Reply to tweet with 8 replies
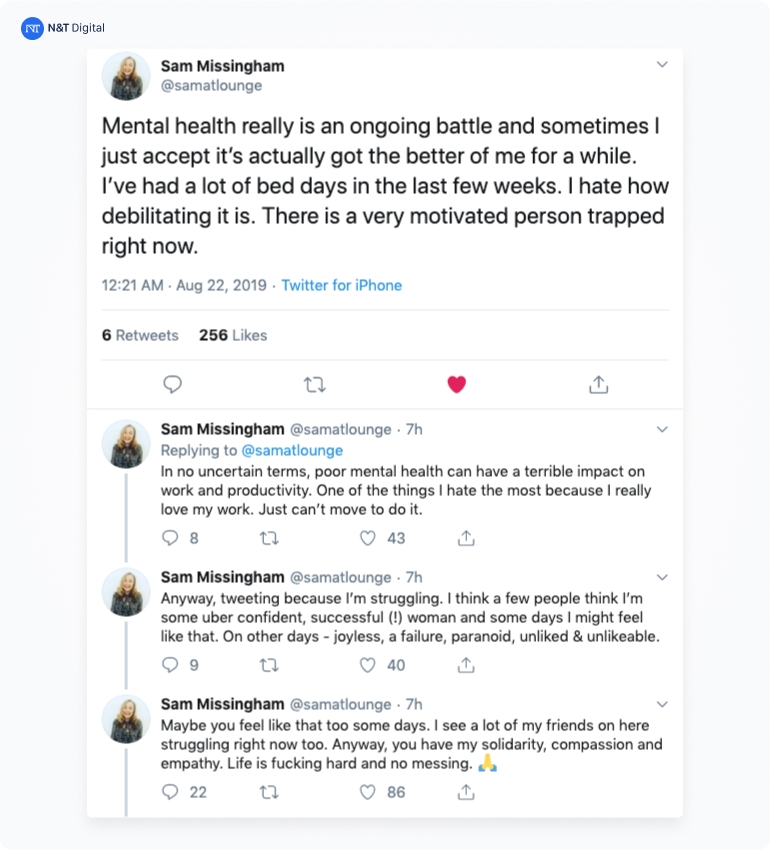Screen dimensions: 770x850 [x=170, y=538]
